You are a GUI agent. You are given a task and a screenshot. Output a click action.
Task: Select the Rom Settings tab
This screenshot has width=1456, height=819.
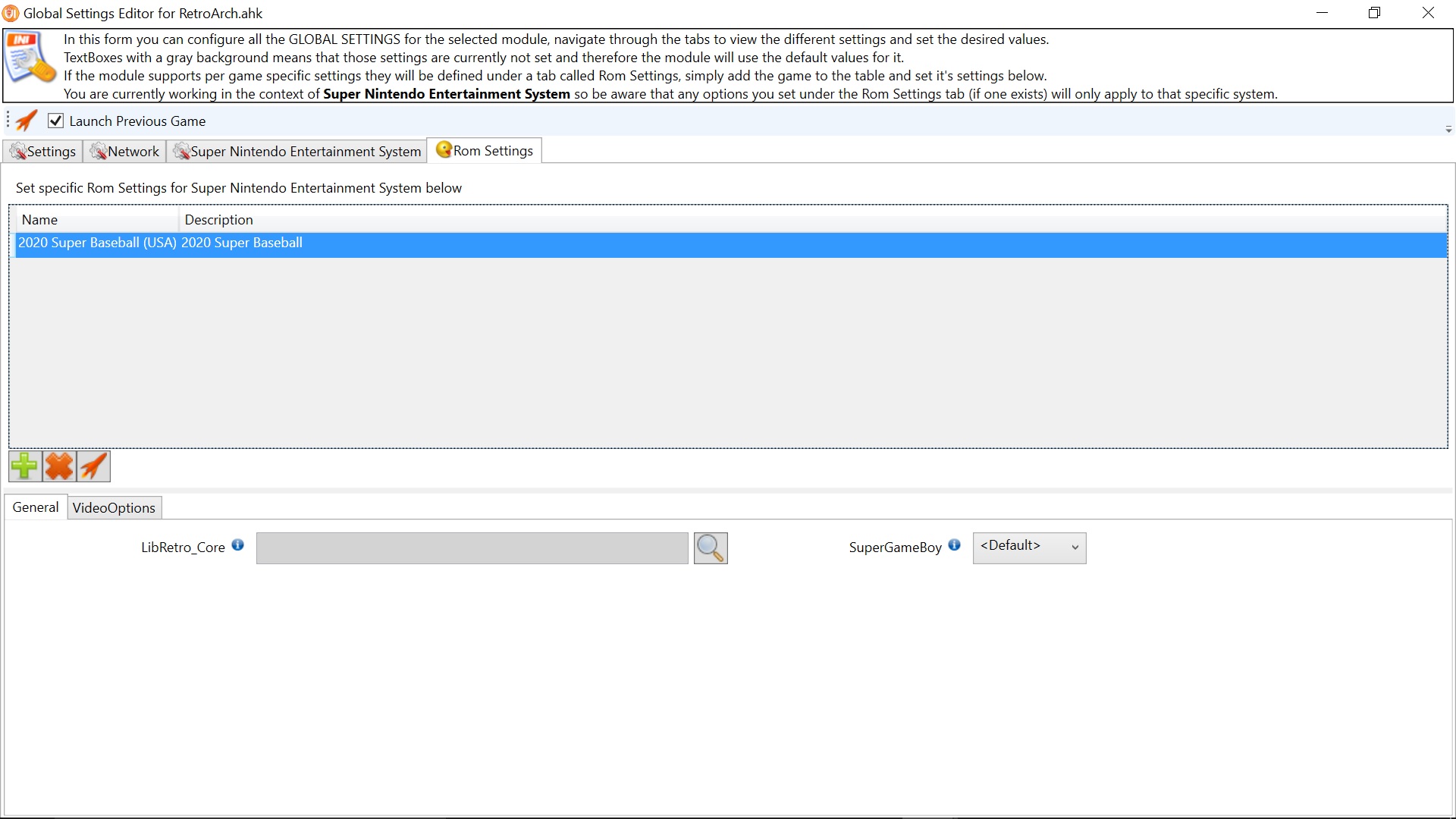485,150
